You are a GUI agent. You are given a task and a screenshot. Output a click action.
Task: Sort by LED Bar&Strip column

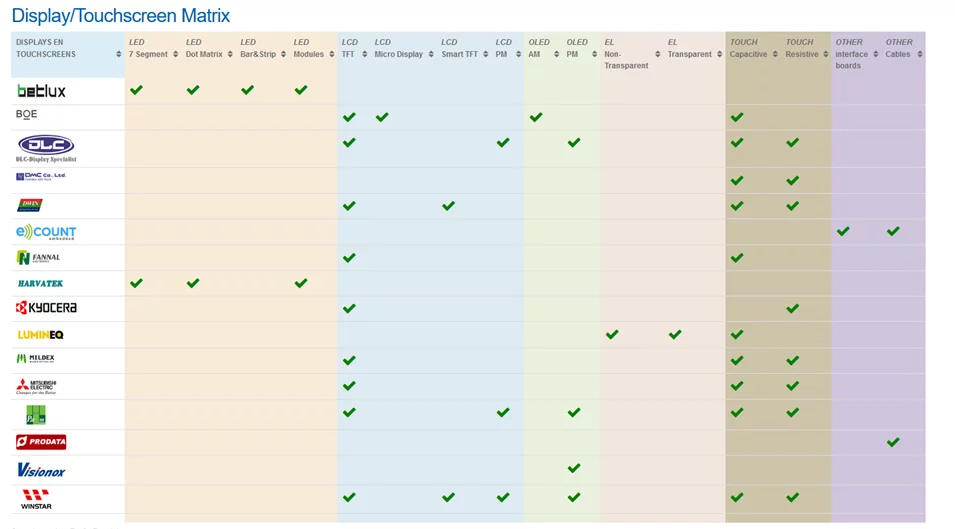tap(283, 54)
